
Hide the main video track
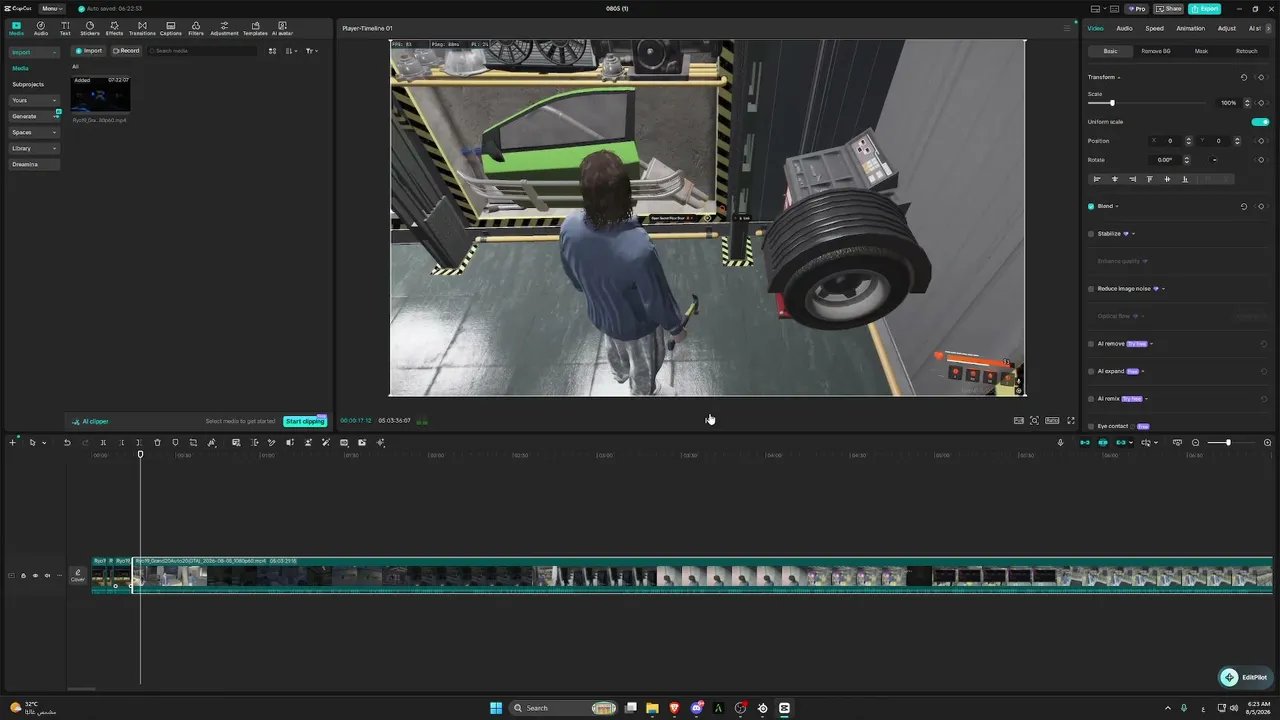coord(35,576)
